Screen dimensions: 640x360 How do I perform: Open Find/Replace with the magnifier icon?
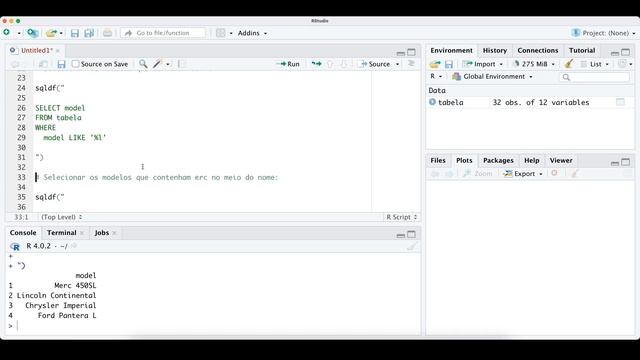click(143, 64)
